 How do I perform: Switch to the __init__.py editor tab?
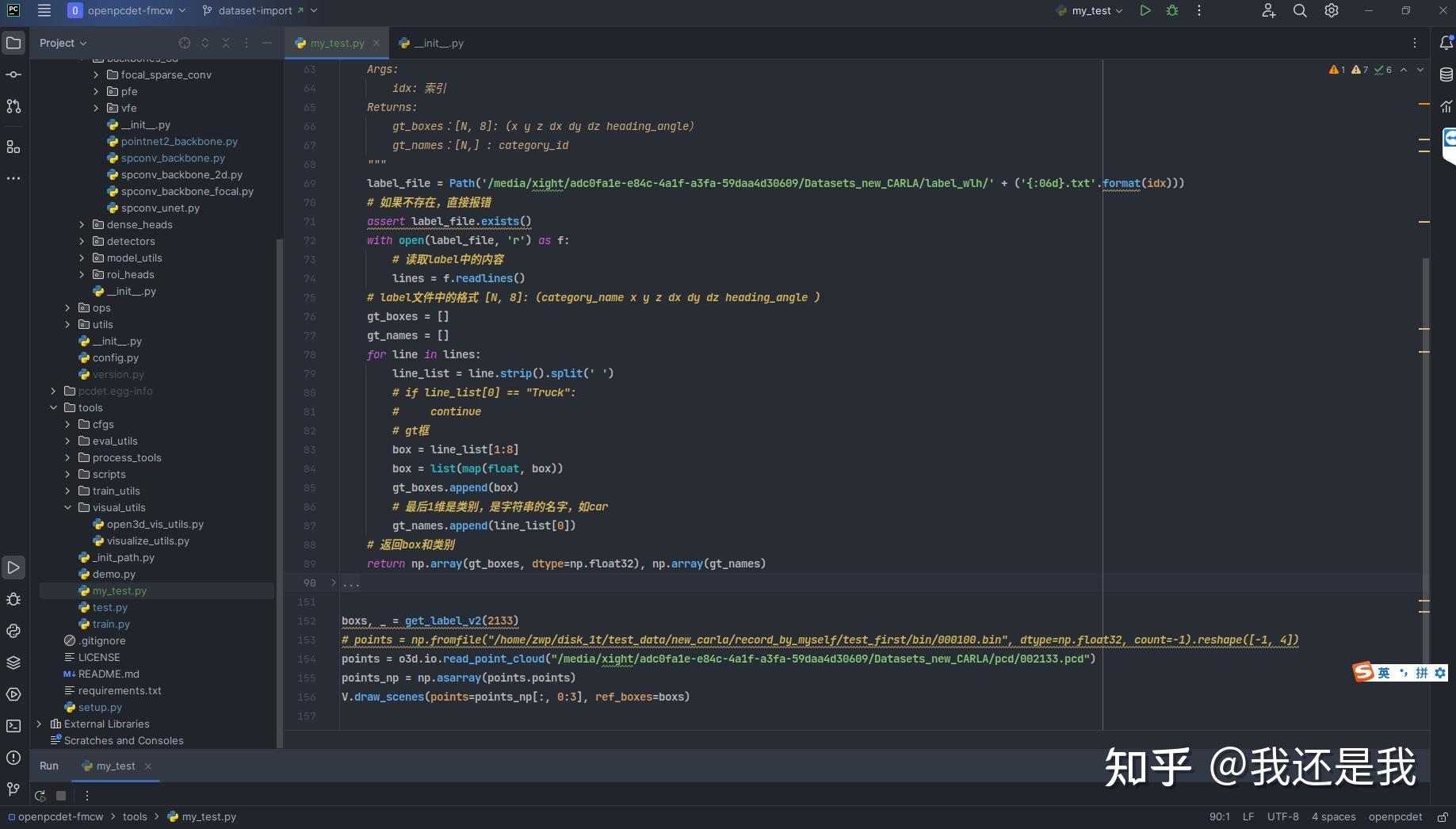pos(438,43)
